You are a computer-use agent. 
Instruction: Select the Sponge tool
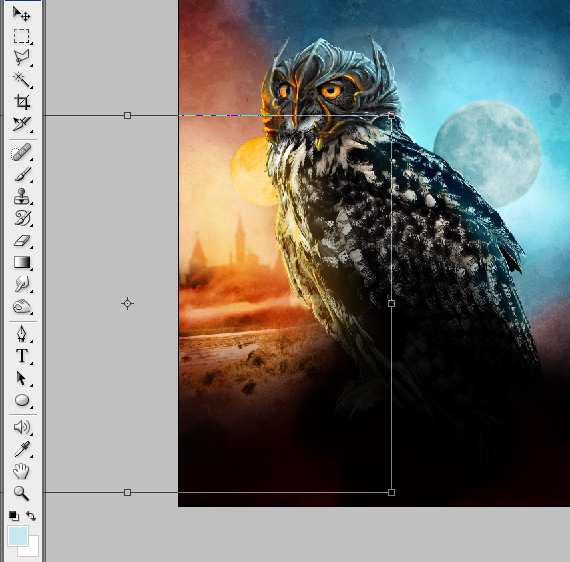(21, 306)
